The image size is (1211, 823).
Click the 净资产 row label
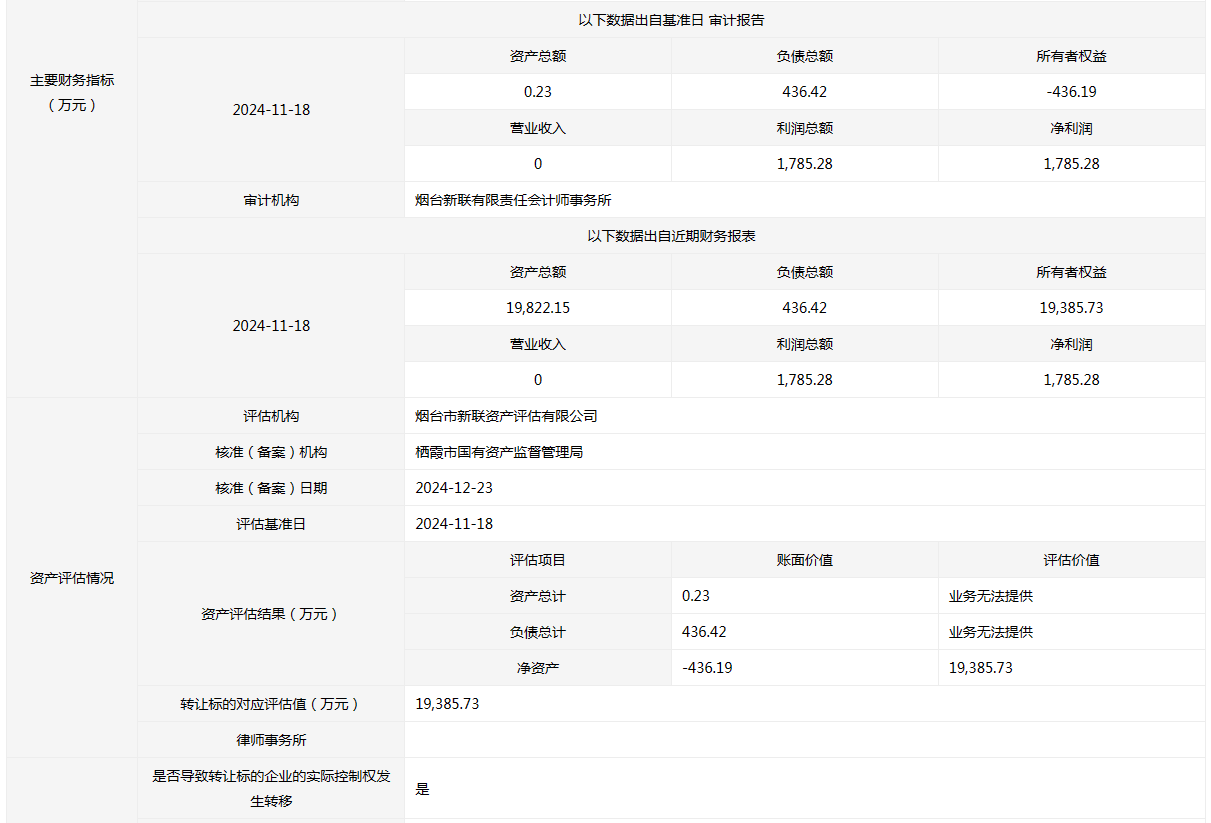(x=538, y=668)
